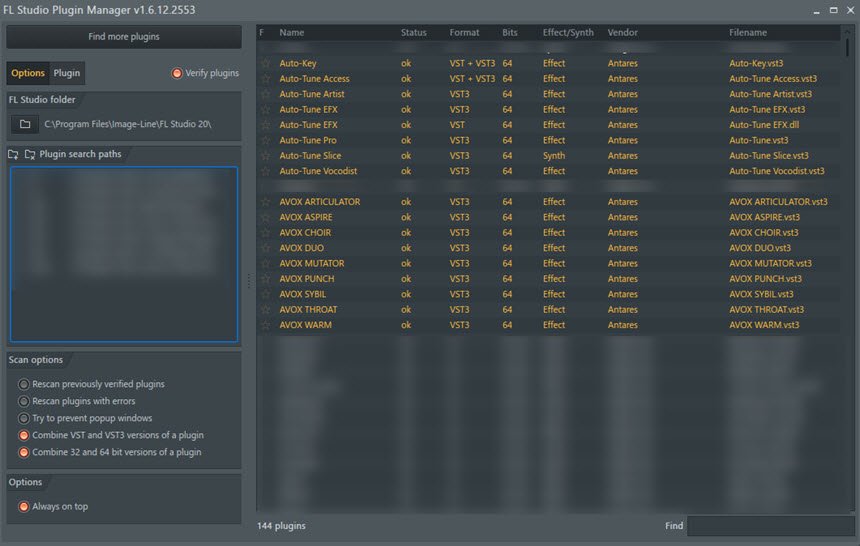Select the AVOX WARM plugin name

[305, 324]
